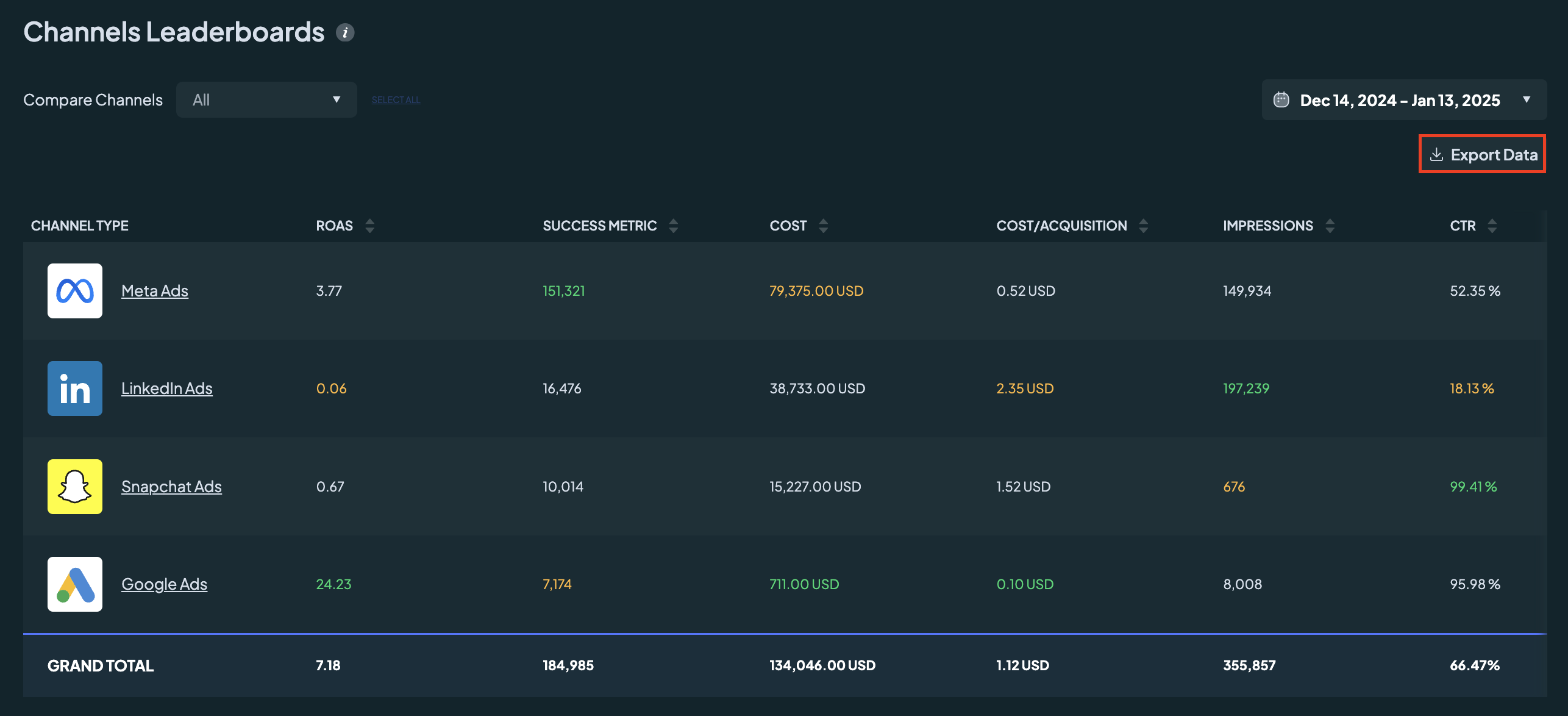
Task: Open the LinkedIn Ads channel link
Action: [167, 388]
